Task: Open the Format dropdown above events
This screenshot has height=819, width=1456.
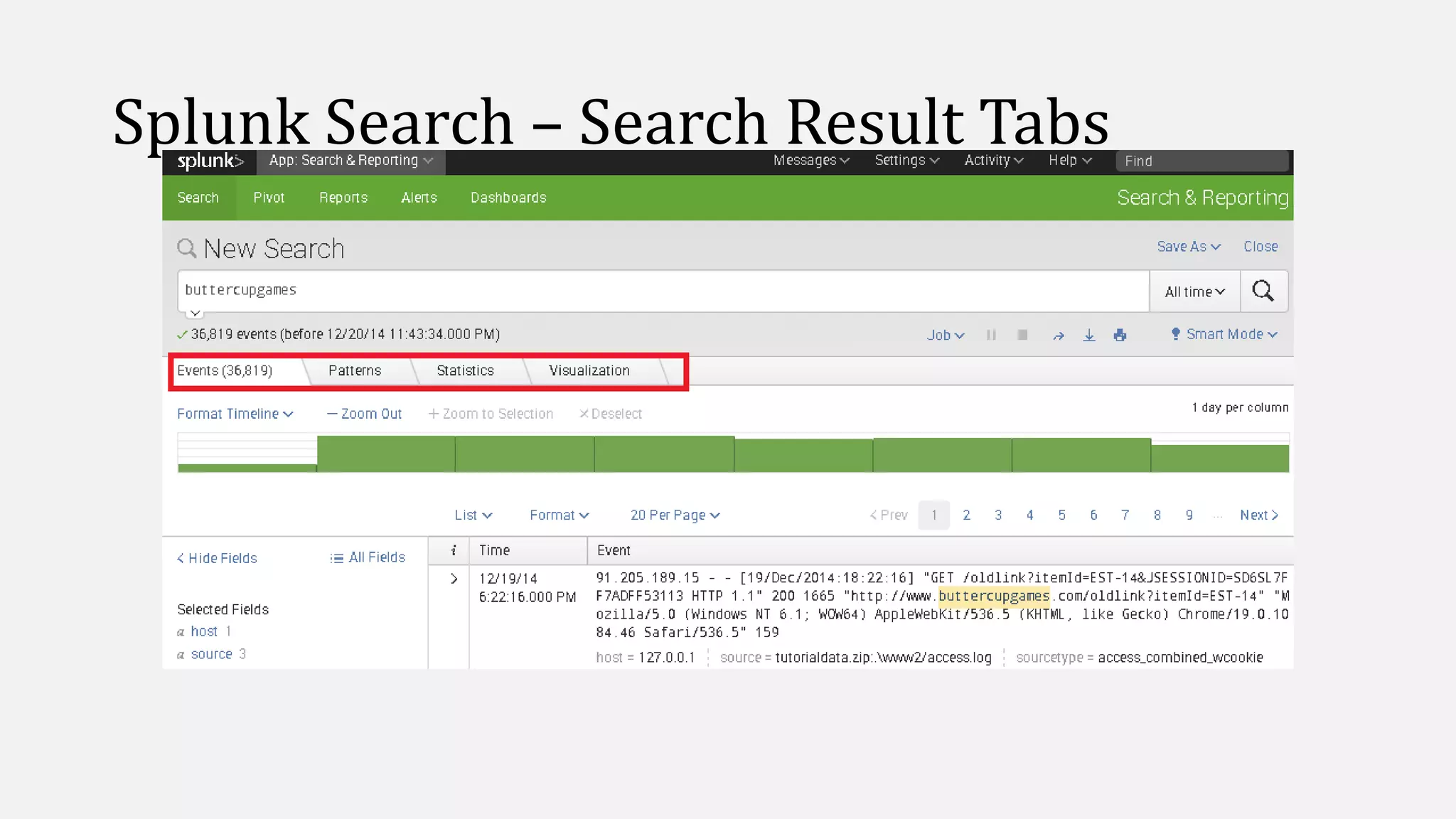Action: tap(560, 515)
